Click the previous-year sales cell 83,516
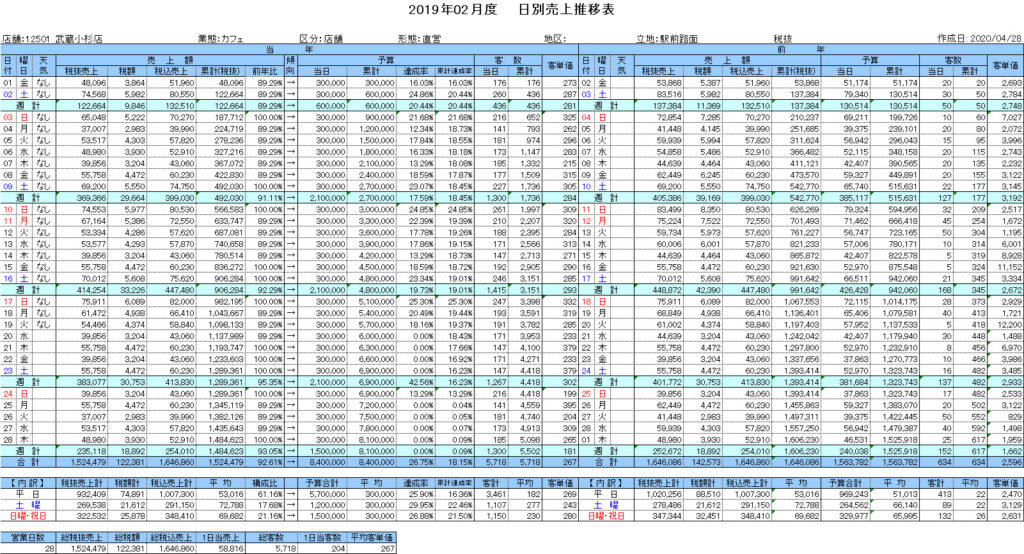 (x=669, y=95)
